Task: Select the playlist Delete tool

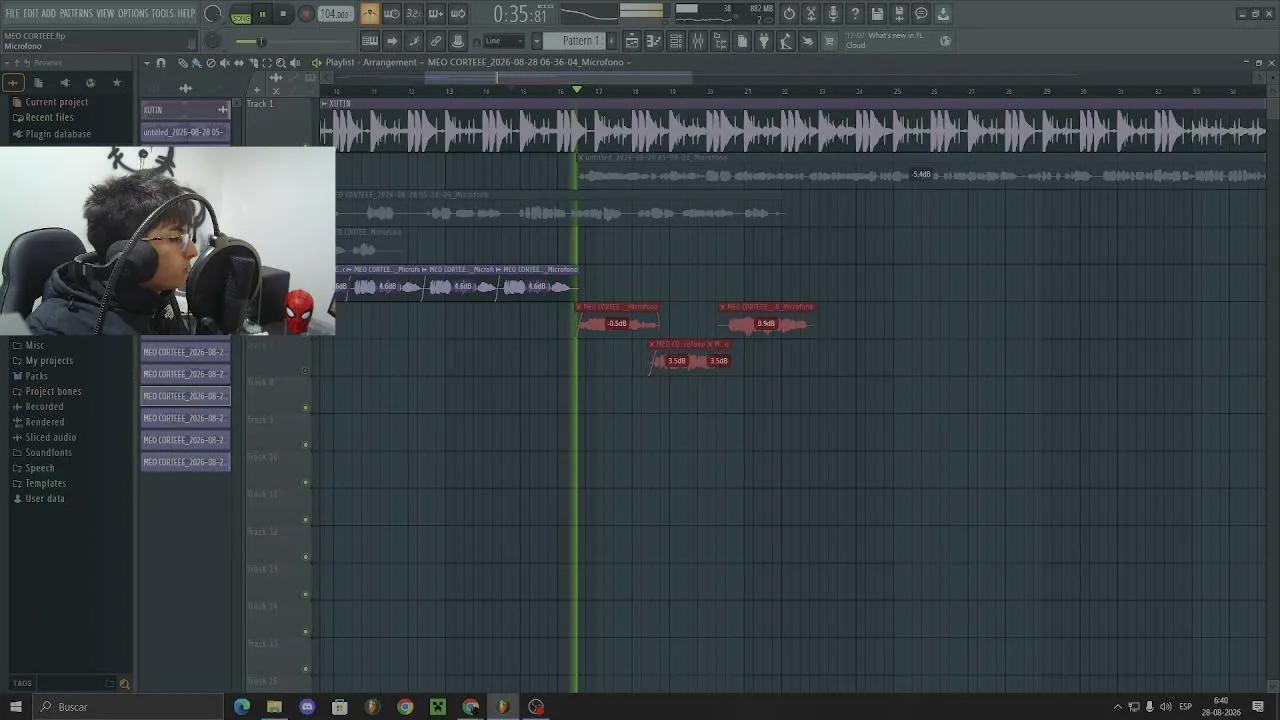Action: point(210,63)
